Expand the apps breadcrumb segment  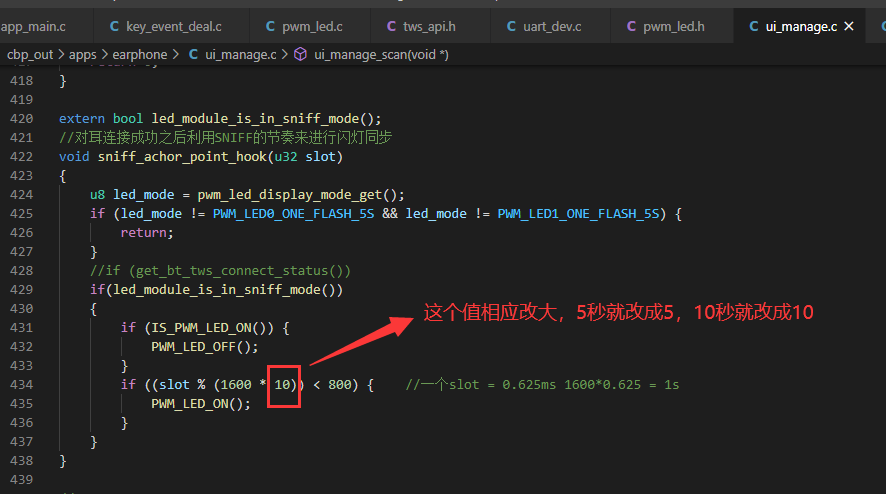pos(82,55)
